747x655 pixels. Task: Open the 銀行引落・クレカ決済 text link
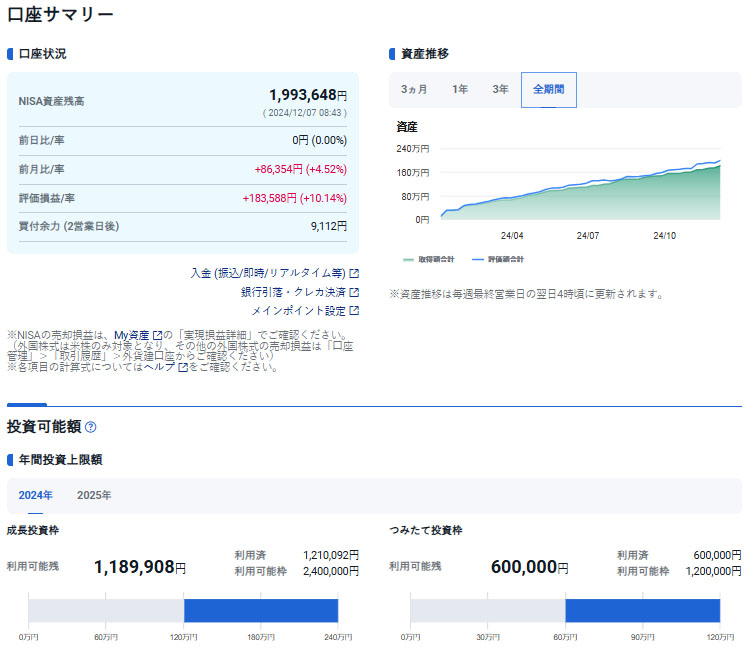click(x=292, y=292)
